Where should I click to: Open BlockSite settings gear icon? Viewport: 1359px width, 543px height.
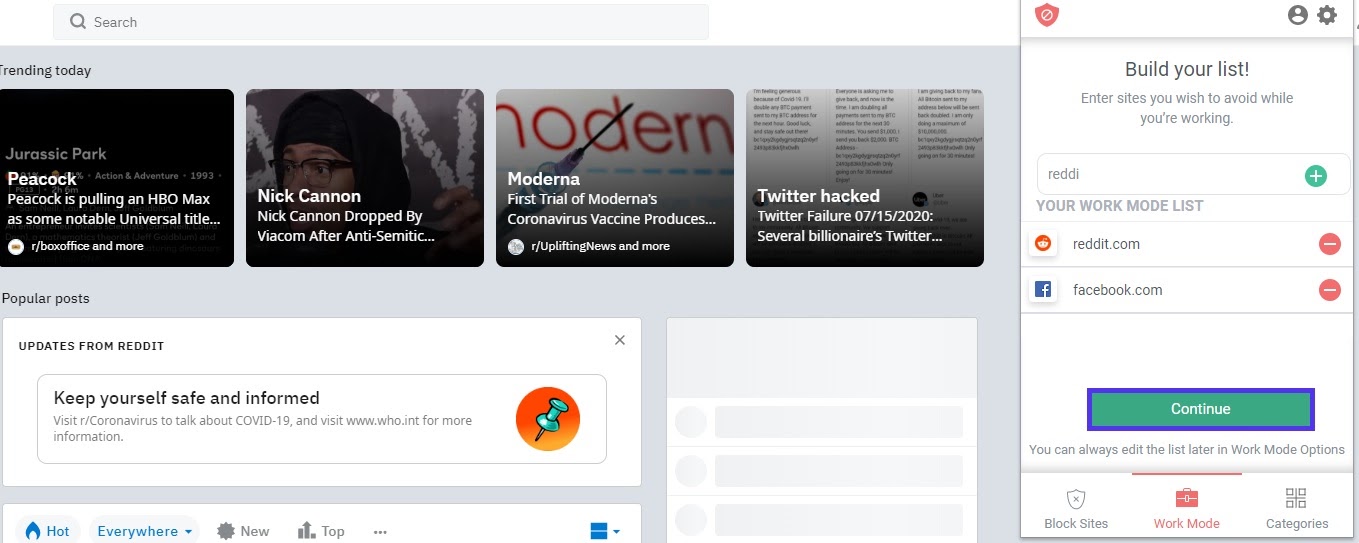click(x=1327, y=15)
